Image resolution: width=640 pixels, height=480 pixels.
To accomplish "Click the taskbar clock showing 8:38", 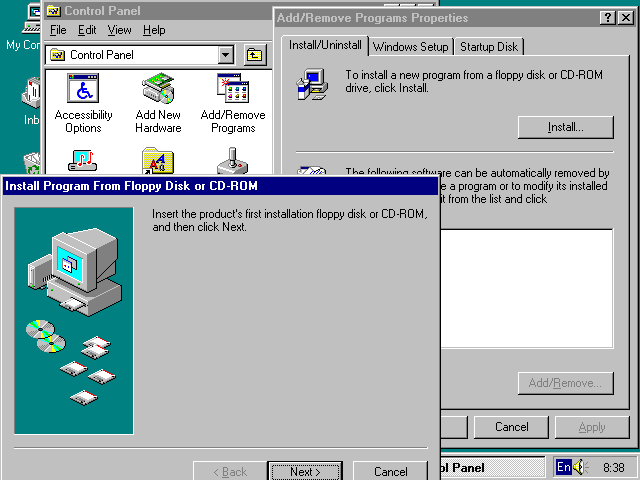I will point(614,467).
